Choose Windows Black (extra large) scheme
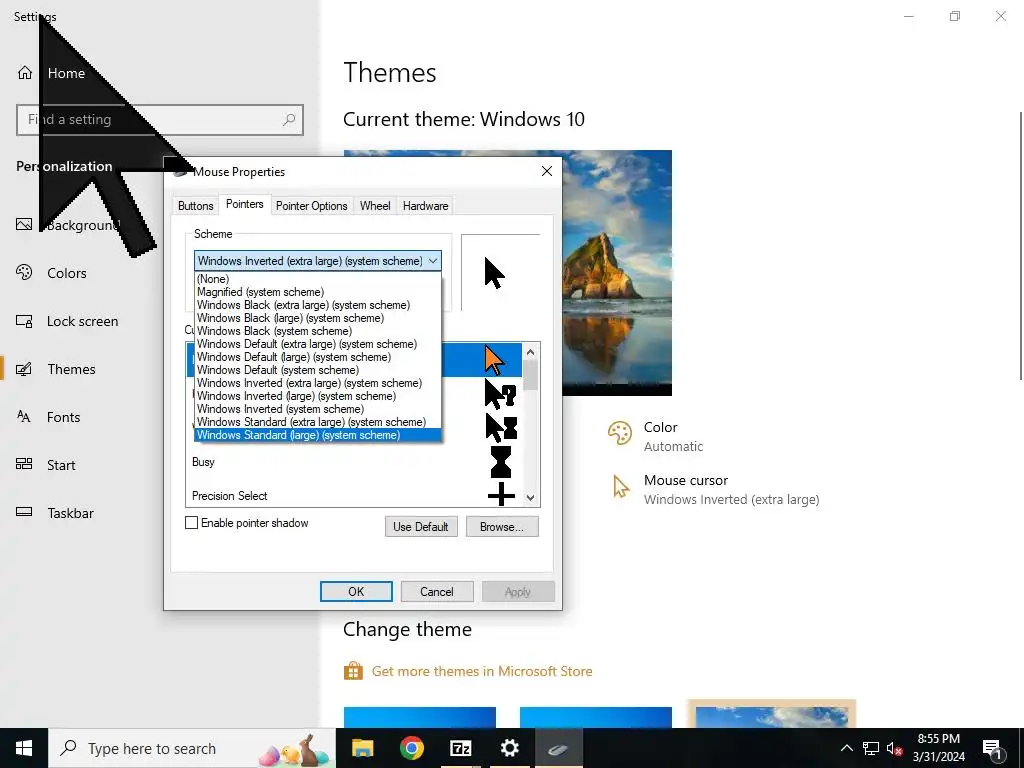 click(x=318, y=305)
